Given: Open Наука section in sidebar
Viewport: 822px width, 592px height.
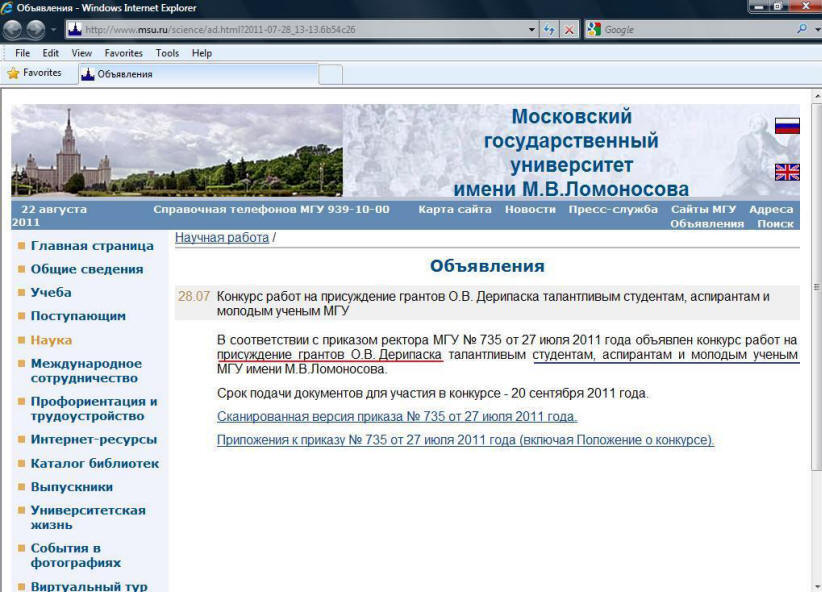Looking at the screenshot, I should pyautogui.click(x=51, y=340).
